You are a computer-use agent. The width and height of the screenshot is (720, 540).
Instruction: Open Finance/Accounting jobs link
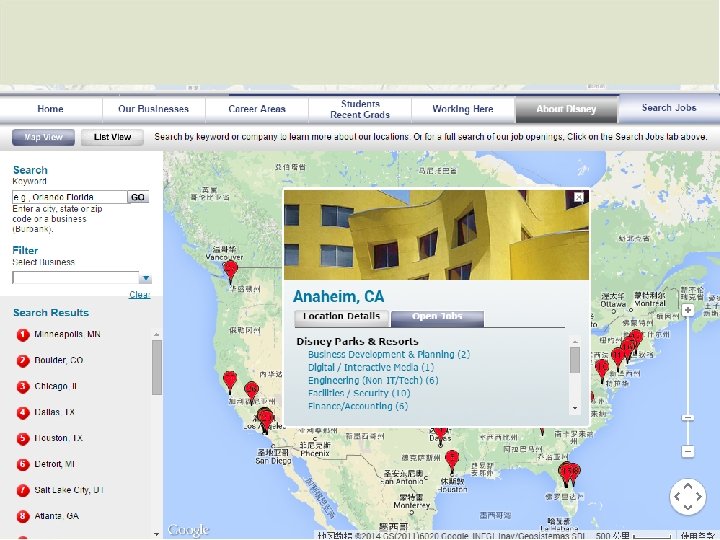358,406
